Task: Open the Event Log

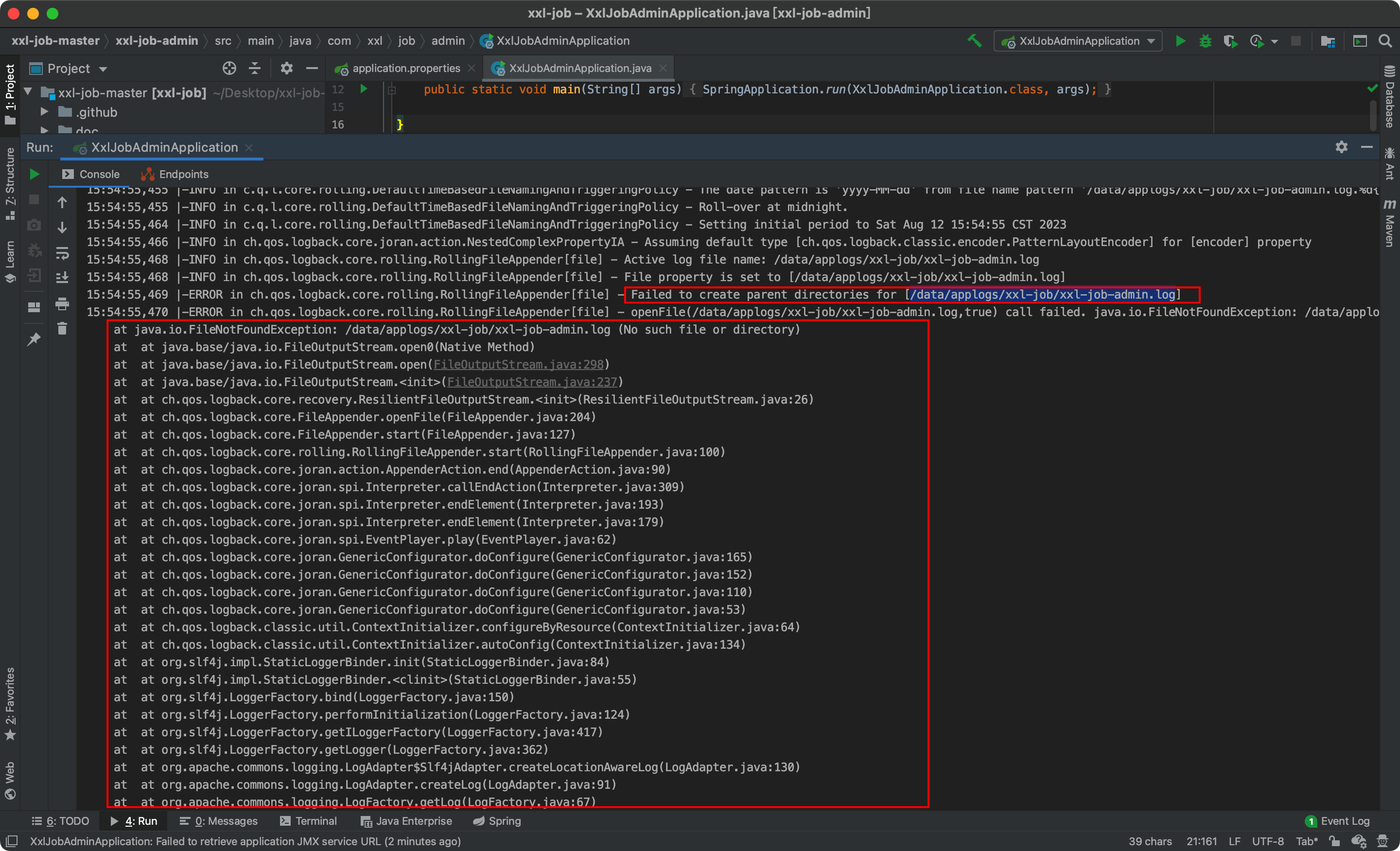Action: pos(1337,821)
